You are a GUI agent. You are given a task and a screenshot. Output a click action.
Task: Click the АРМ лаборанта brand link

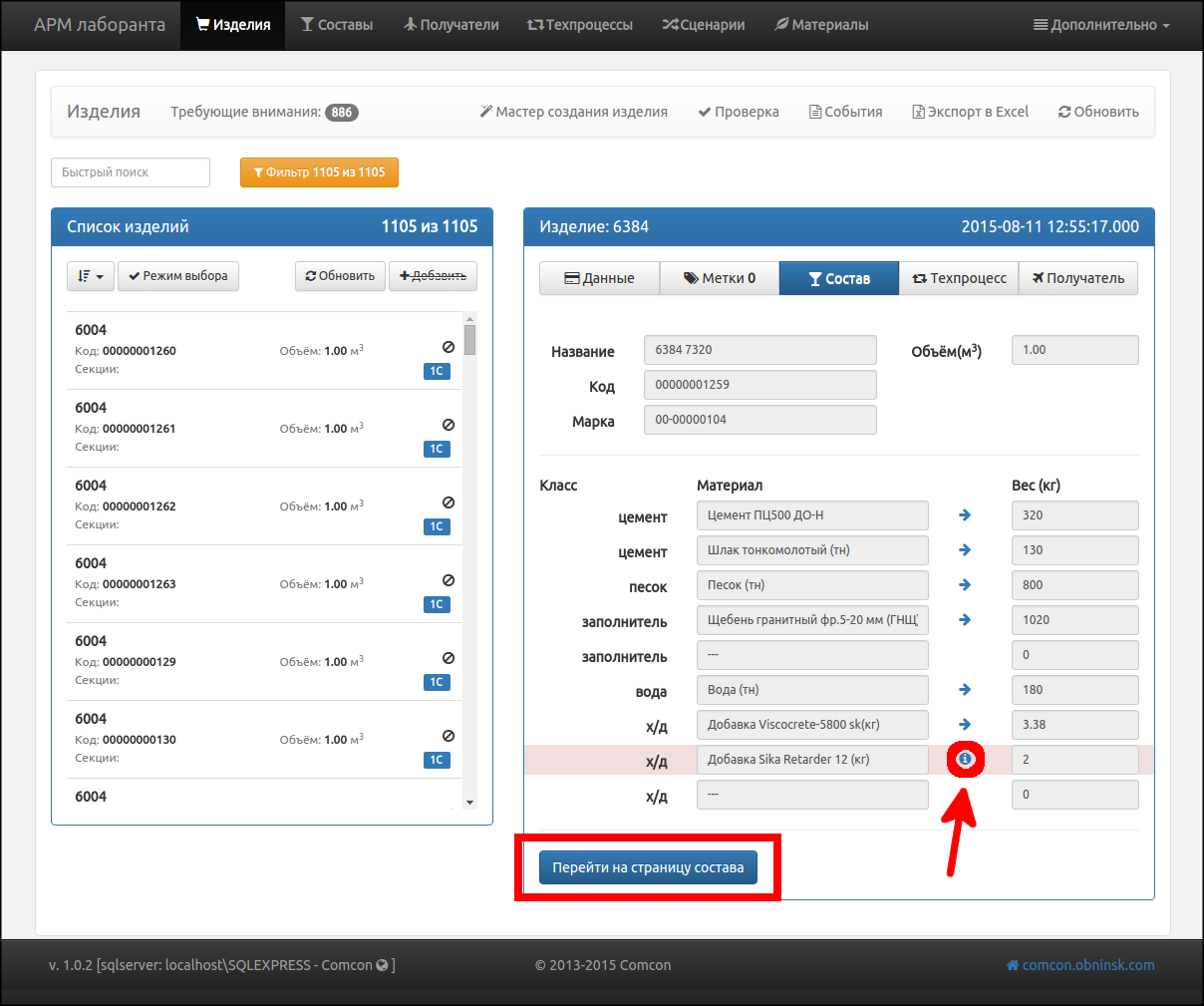[100, 25]
